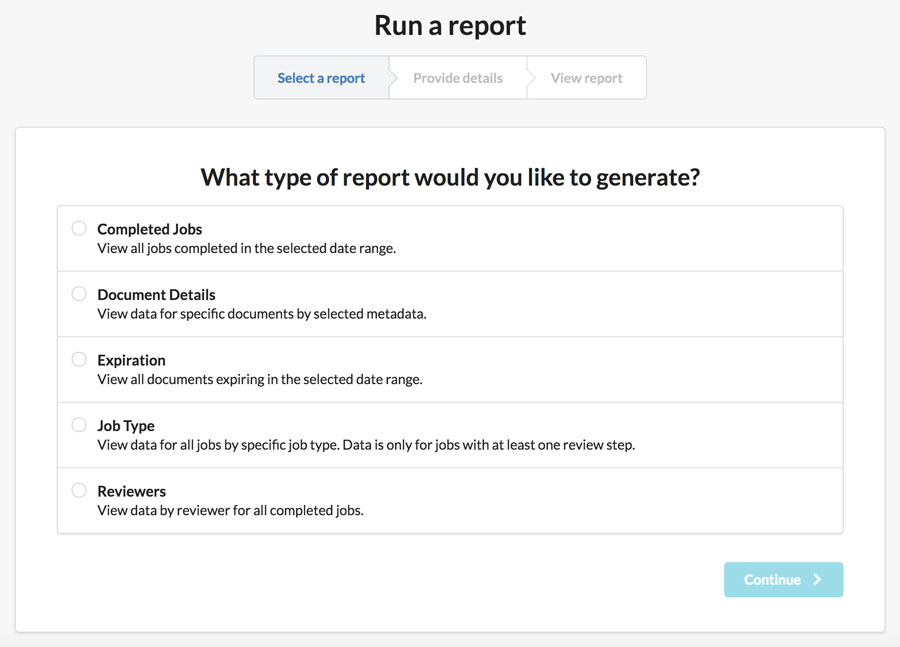
Task: Click 'View all documents expiring in the selected date range.'
Action: coord(260,379)
